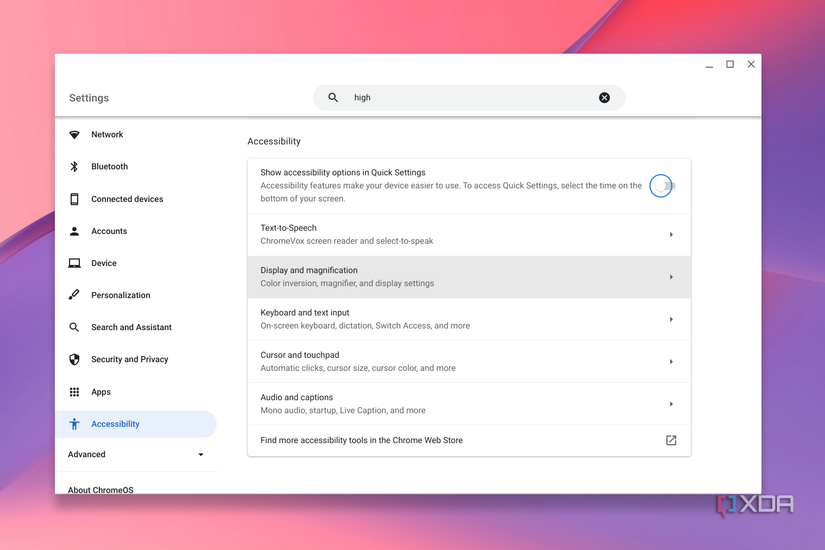Go to Connected devices section
The image size is (825, 550).
(127, 199)
